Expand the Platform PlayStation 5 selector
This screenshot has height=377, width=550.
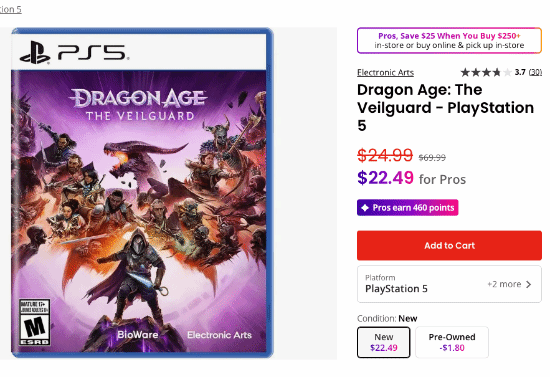pyautogui.click(x=449, y=284)
